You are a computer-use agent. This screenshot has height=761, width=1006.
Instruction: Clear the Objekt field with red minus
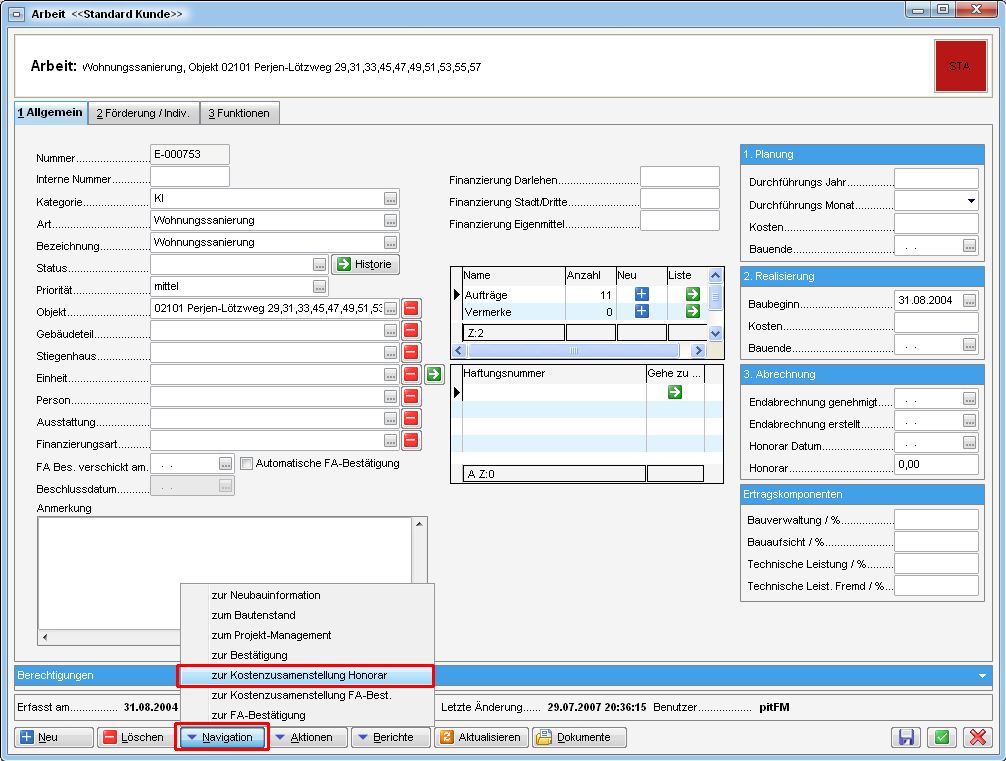point(412,308)
